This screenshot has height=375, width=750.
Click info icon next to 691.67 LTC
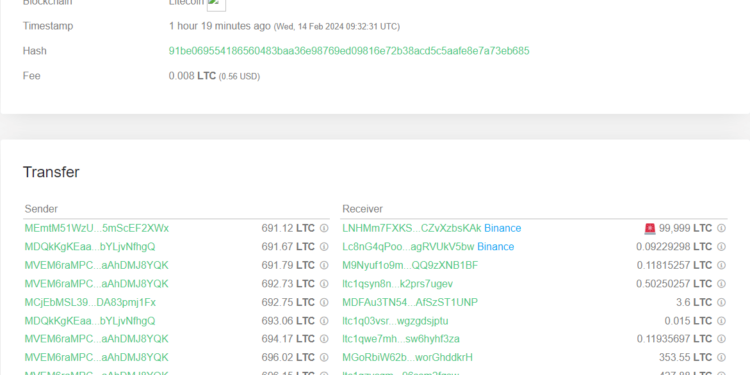pos(324,247)
